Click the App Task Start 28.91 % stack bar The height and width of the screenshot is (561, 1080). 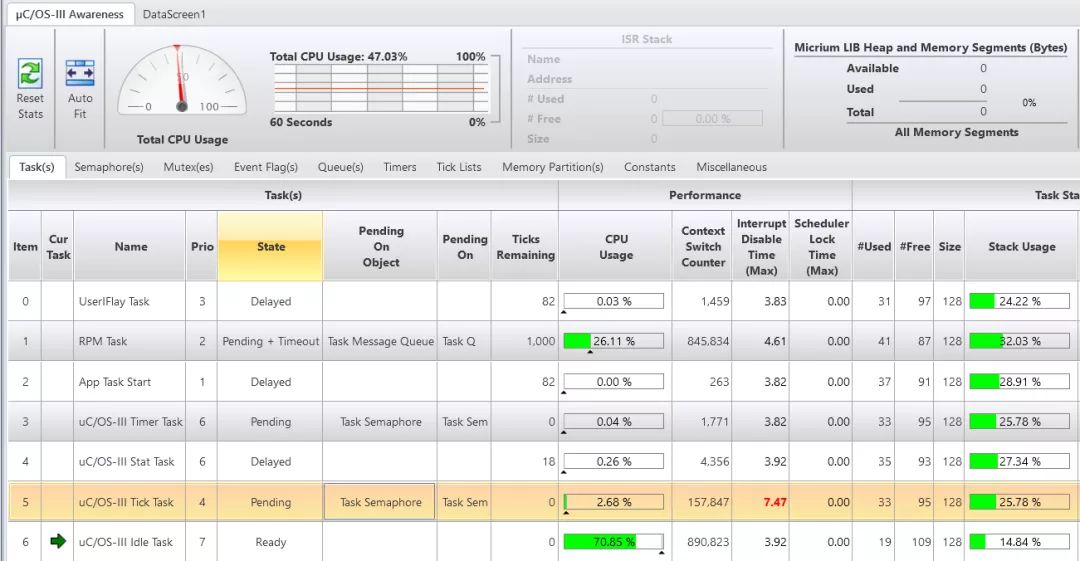pos(1019,382)
